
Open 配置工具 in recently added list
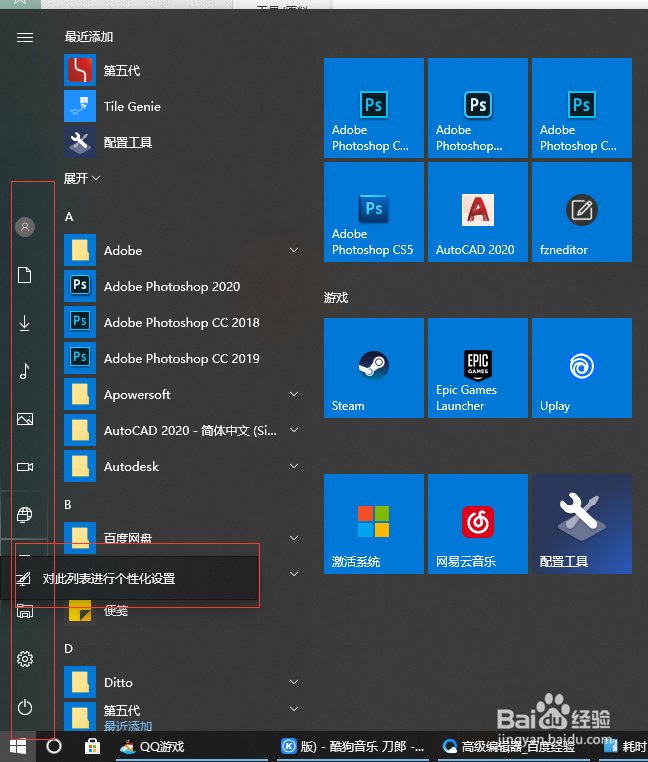181,142
